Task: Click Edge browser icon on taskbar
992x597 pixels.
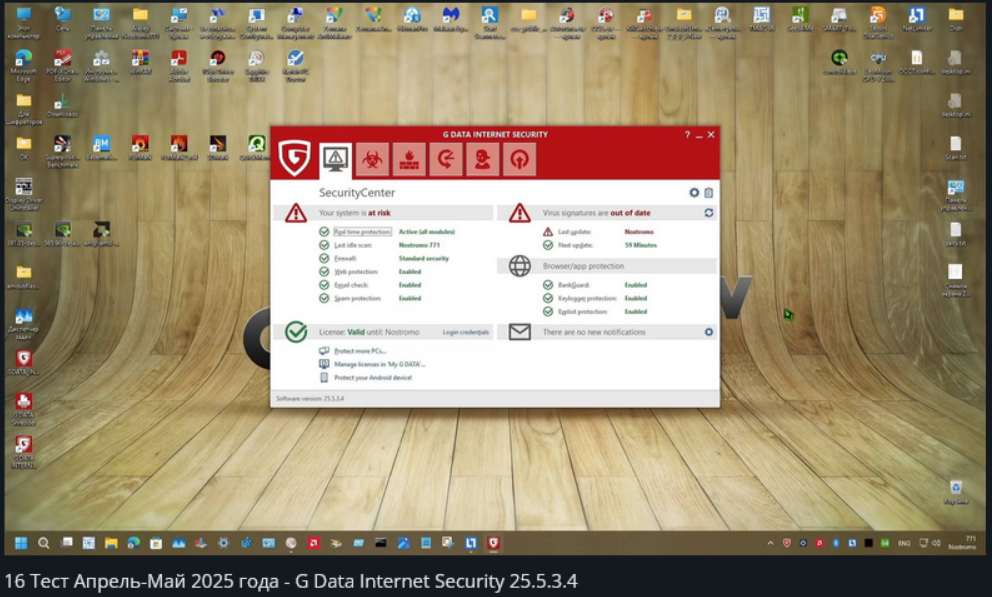Action: click(x=133, y=543)
